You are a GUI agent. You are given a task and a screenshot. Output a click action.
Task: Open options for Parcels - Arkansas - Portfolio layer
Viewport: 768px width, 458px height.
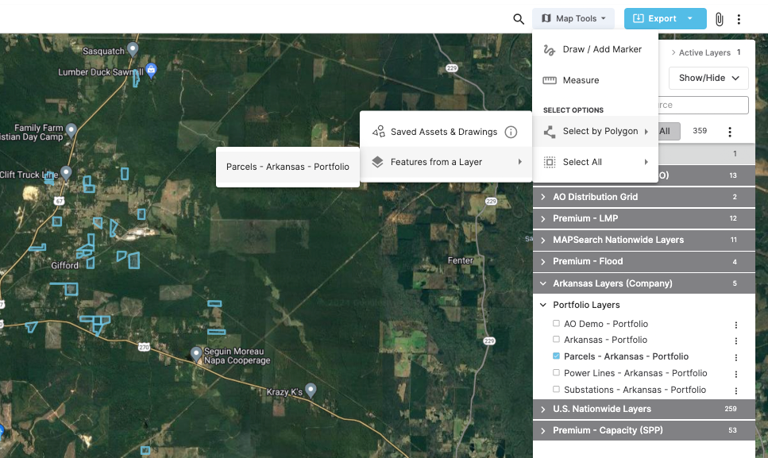pyautogui.click(x=736, y=357)
